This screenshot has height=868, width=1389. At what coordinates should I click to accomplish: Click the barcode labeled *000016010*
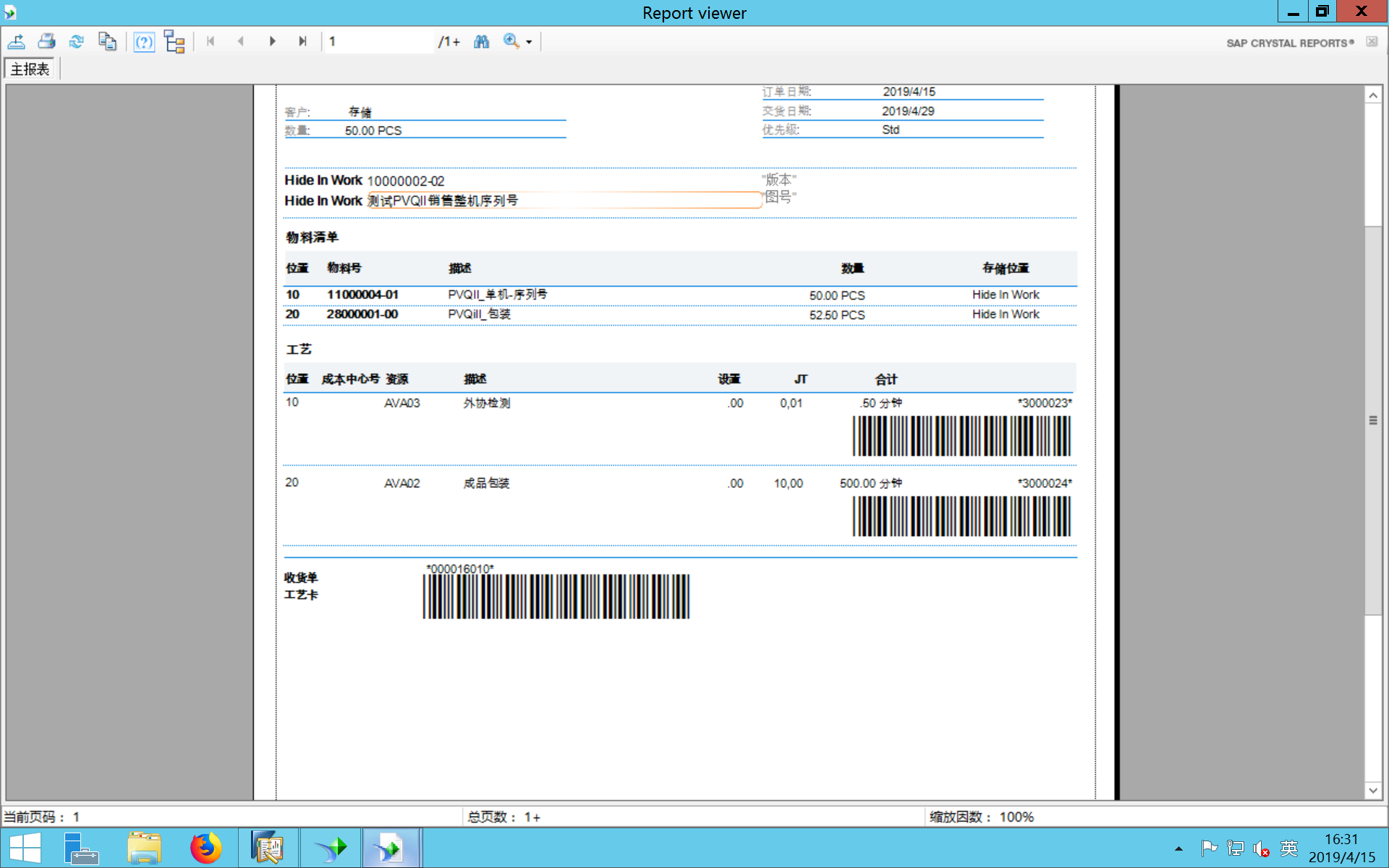(556, 597)
